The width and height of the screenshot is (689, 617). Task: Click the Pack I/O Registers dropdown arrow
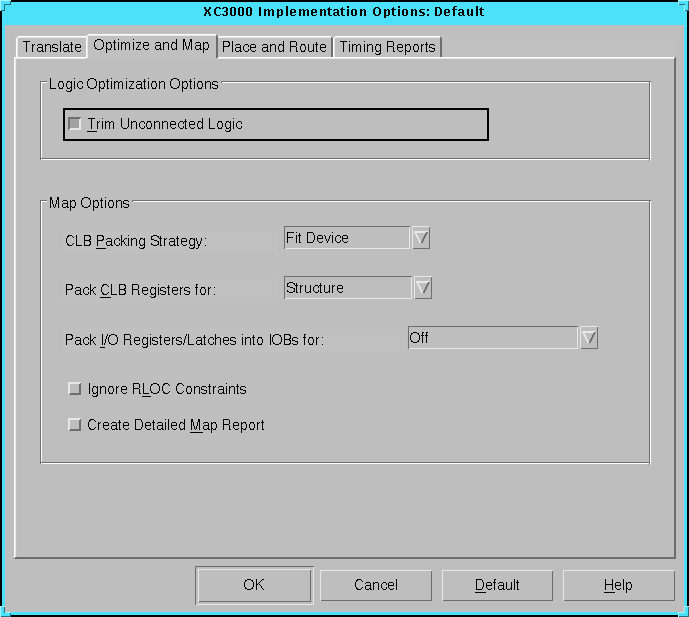(x=589, y=338)
